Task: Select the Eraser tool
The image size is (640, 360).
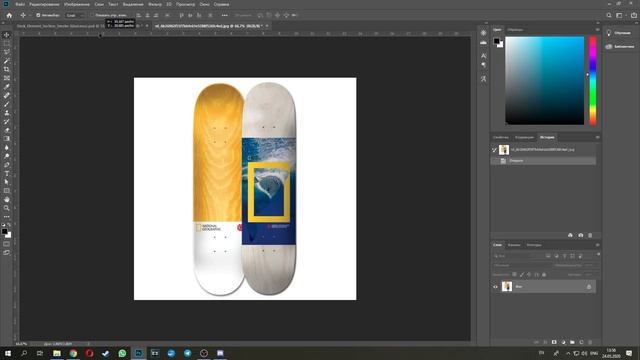Action: [7, 130]
